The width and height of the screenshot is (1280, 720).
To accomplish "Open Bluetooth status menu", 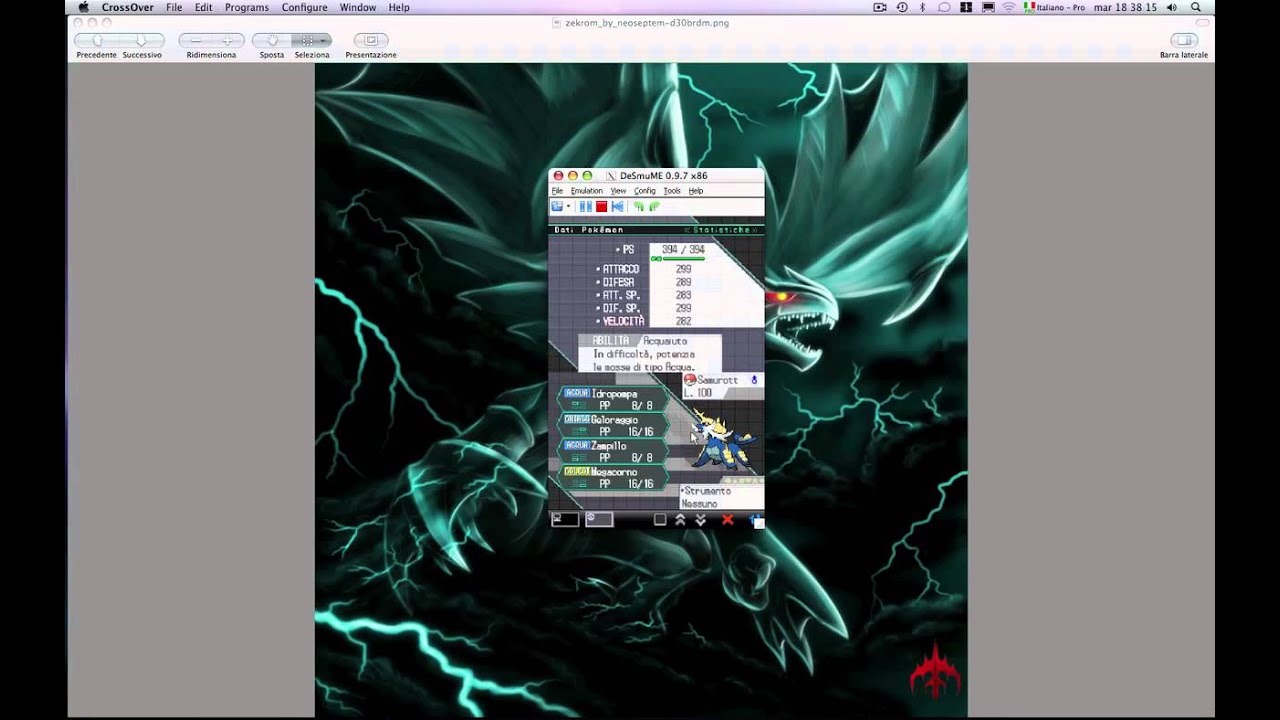I will (x=923, y=7).
